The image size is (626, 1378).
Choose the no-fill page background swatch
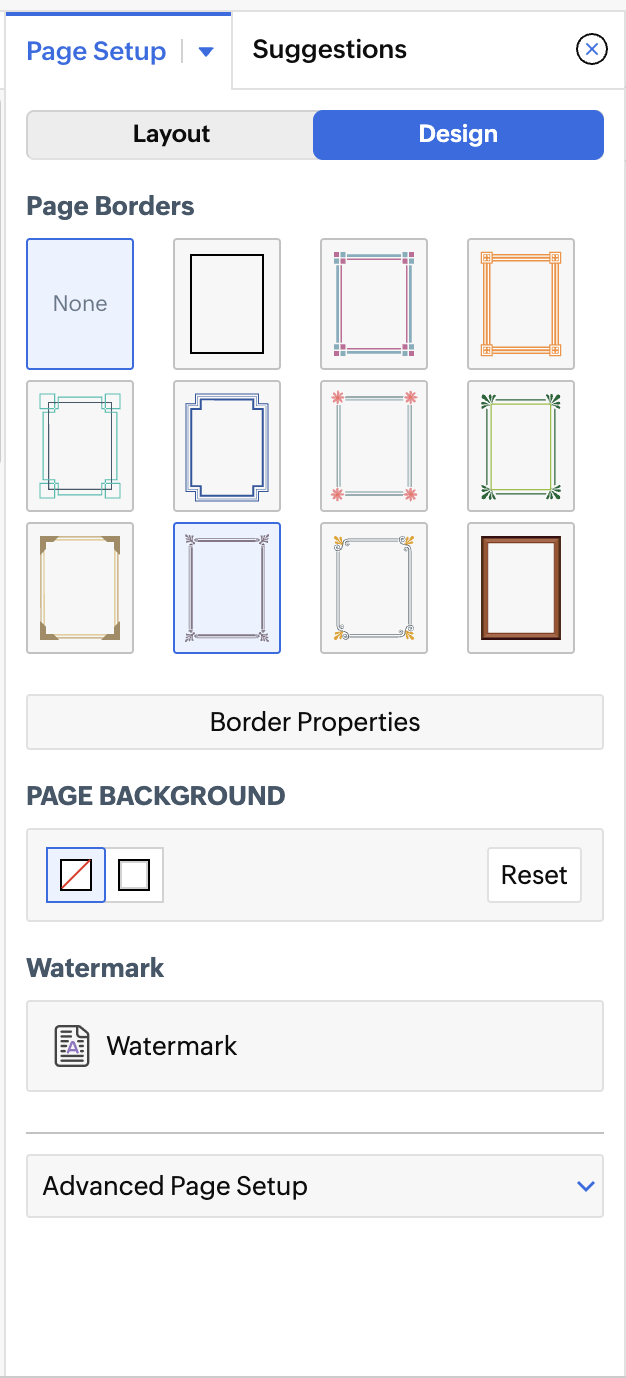click(x=76, y=875)
